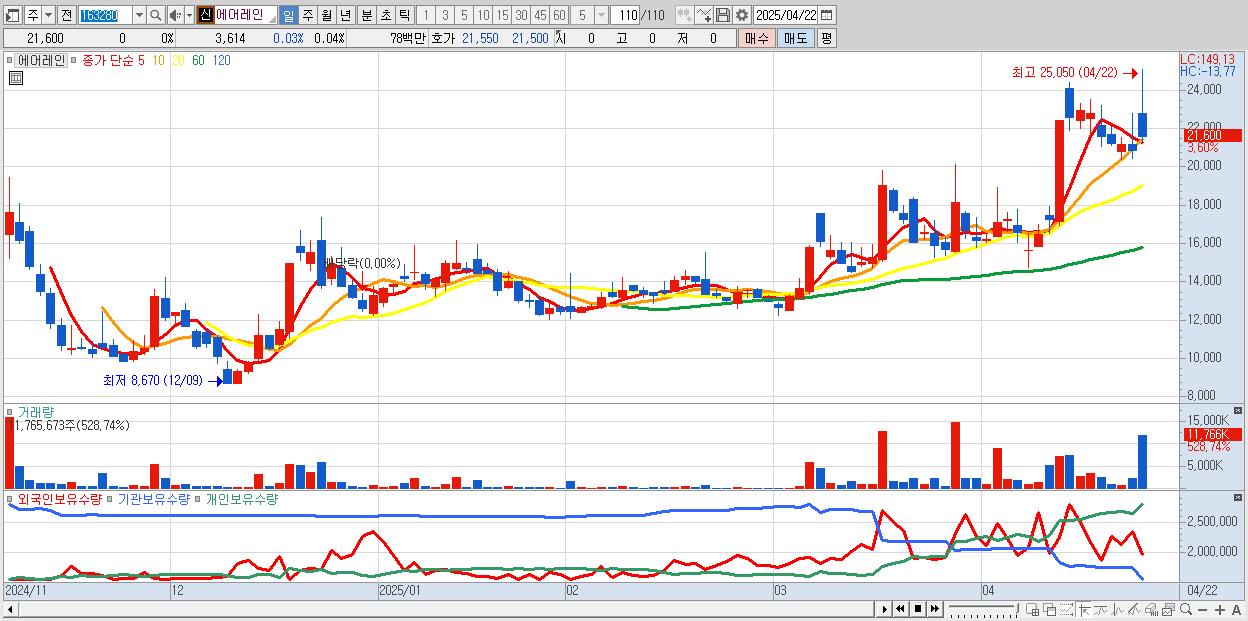Click the bottom scrollbar right arrow
The image size is (1248, 621).
tap(884, 609)
